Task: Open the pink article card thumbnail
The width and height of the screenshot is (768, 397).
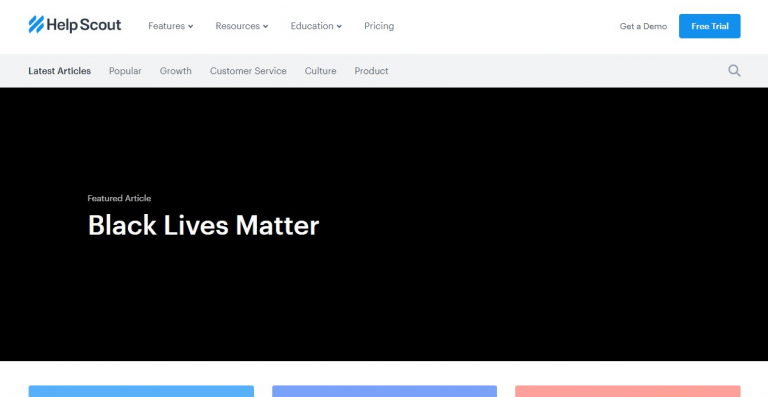Action: point(627,391)
